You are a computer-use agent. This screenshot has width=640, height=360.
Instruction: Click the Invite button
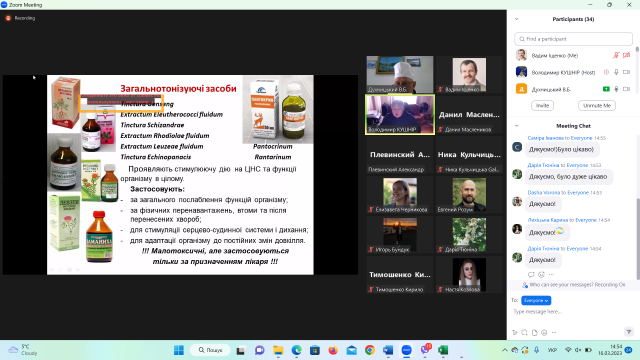[x=542, y=105]
